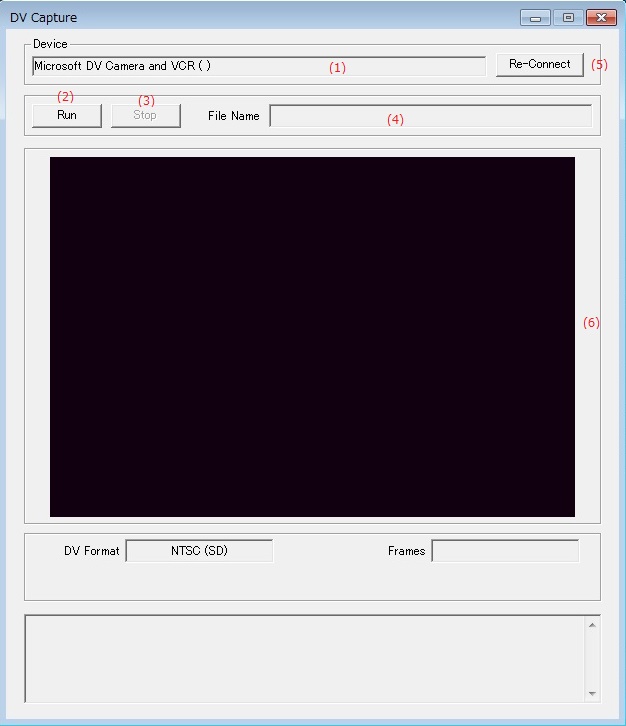
Task: Click the DV Format label
Action: (x=92, y=551)
